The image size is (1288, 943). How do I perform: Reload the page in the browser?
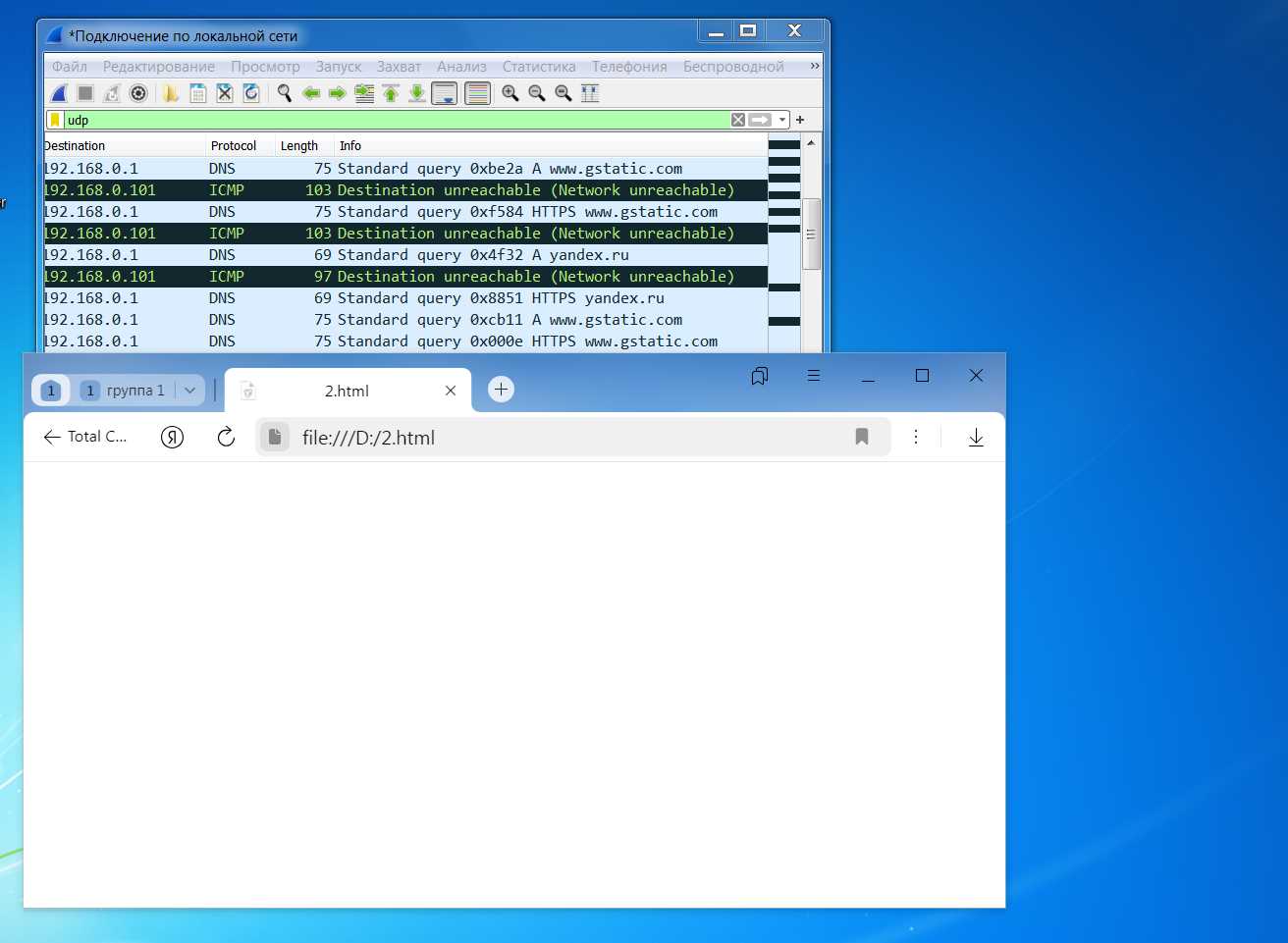[x=226, y=437]
